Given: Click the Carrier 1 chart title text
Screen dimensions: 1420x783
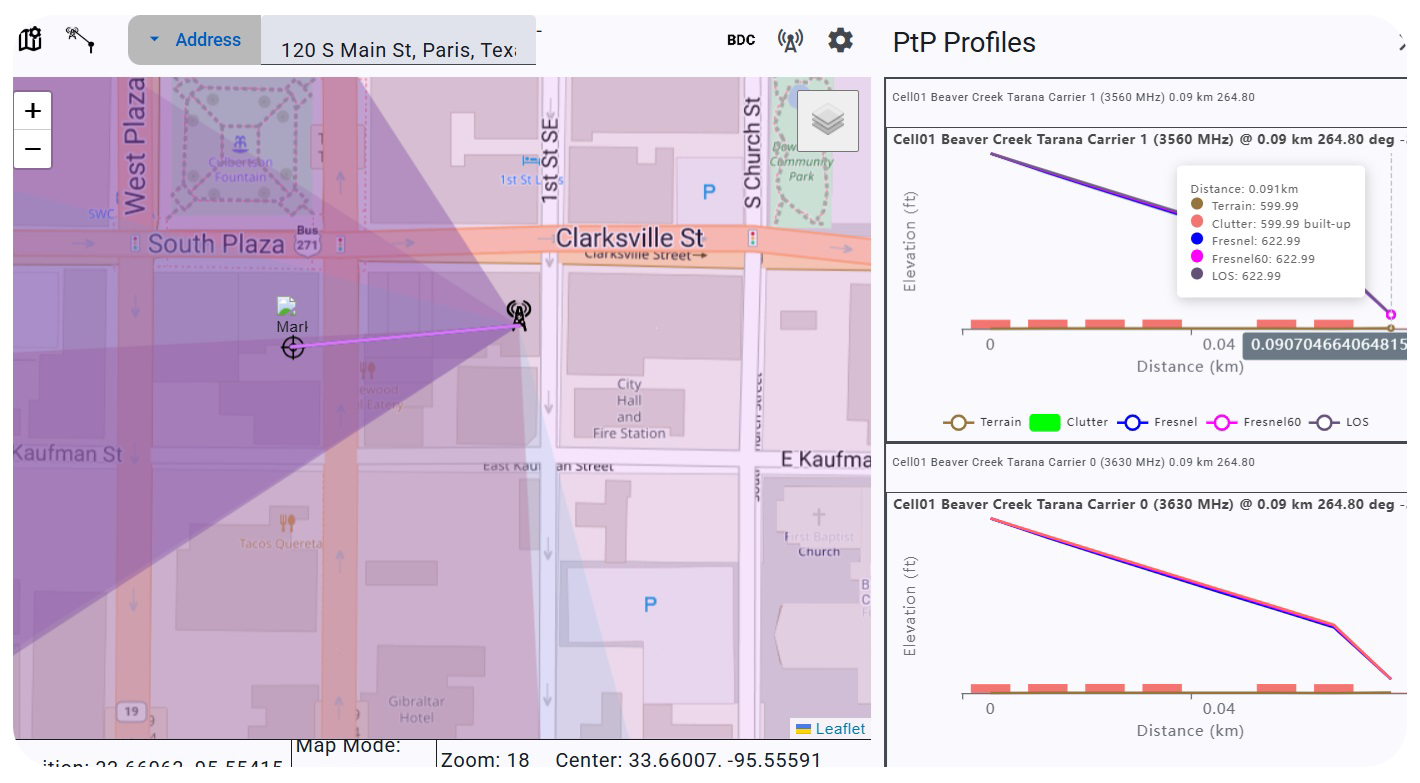Looking at the screenshot, I should tap(1150, 140).
